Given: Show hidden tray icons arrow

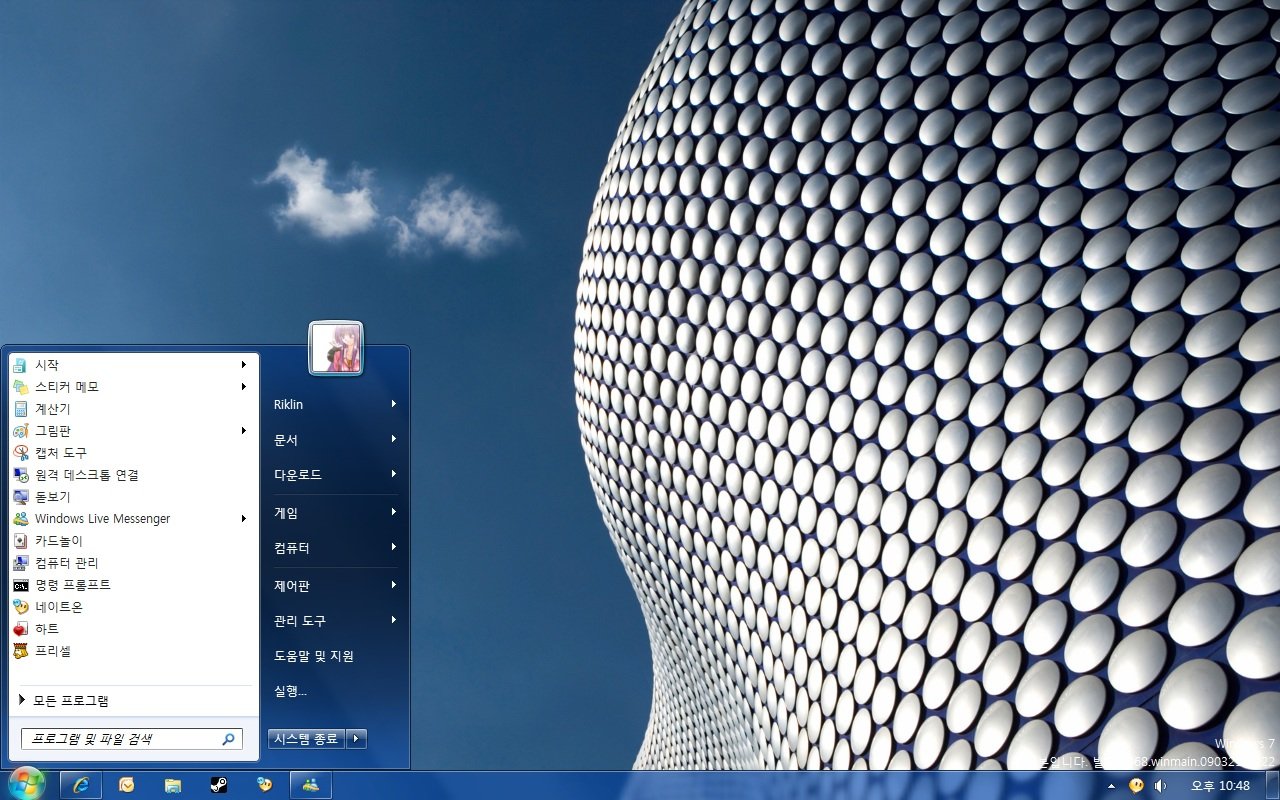Looking at the screenshot, I should click(x=1111, y=786).
